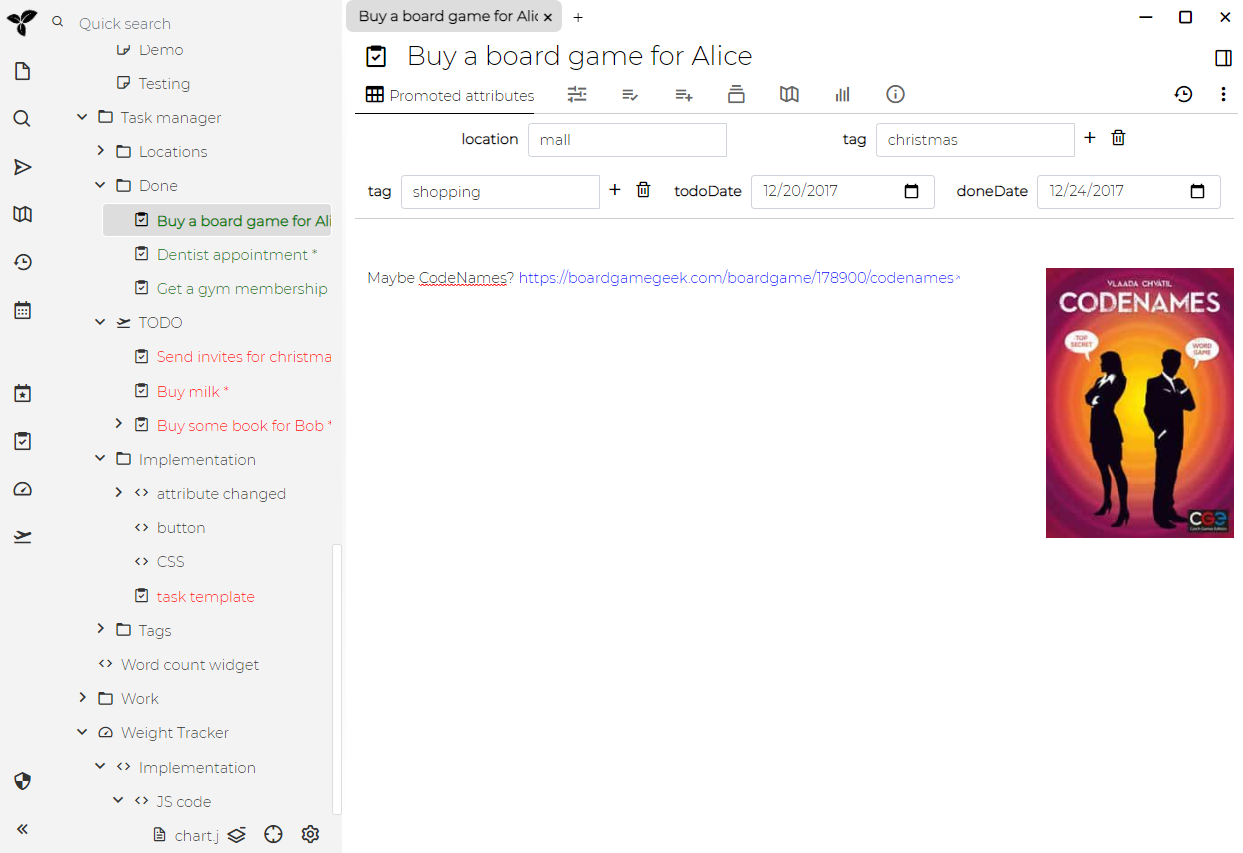1243x853 pixels.
Task: Open a new tab with the plus
Action: click(x=578, y=17)
